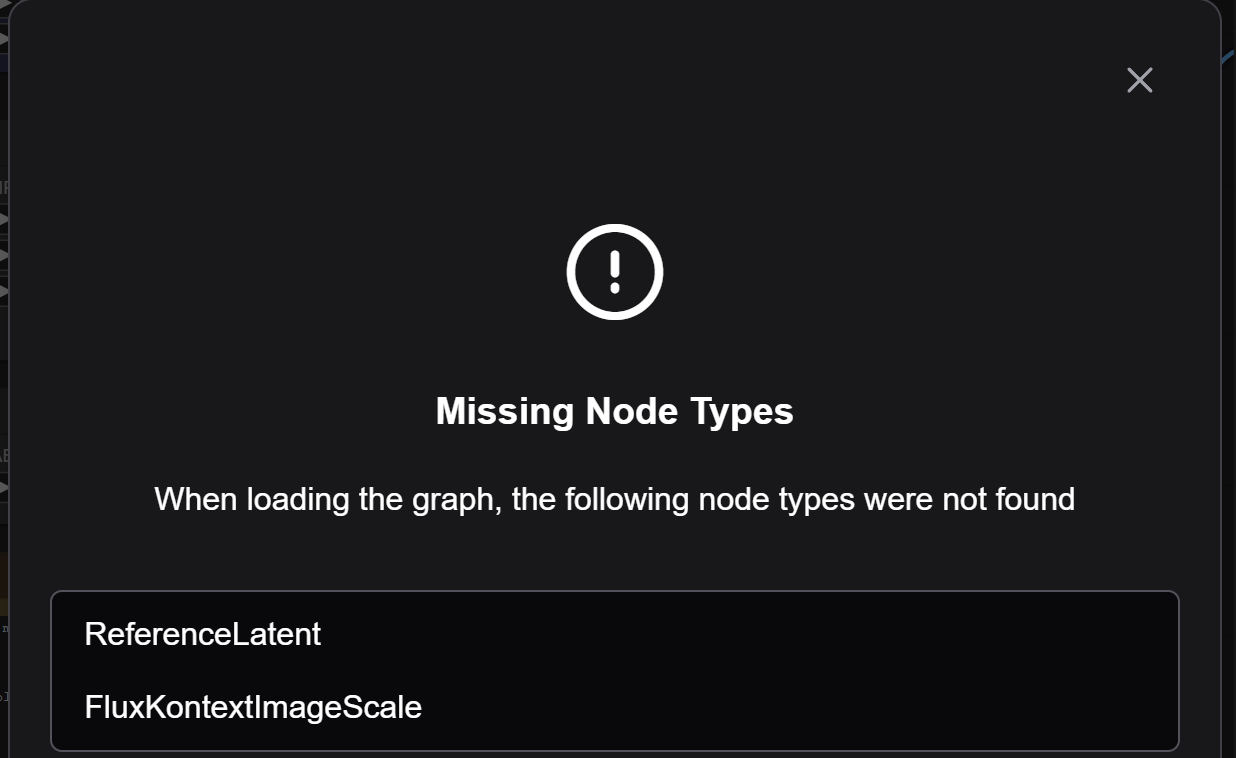Click the cut-off node title above the three arrows
This screenshot has width=1236, height=758.
(4, 187)
